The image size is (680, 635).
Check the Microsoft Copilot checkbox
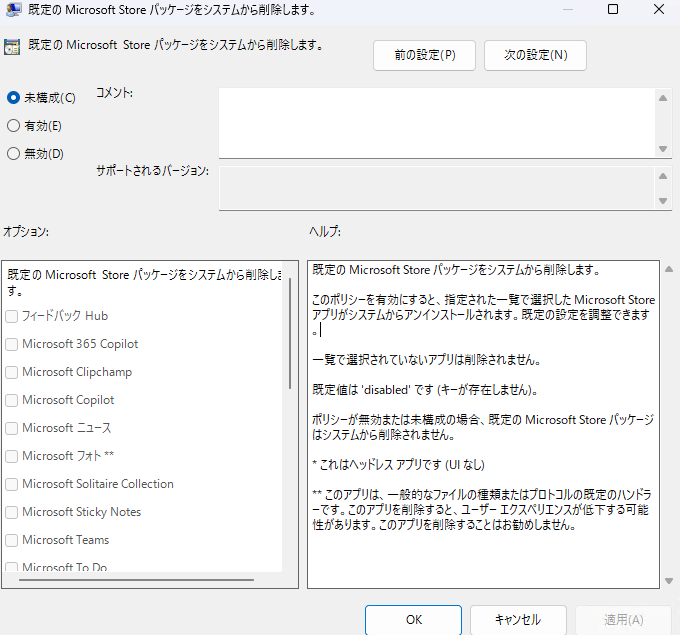click(x=12, y=400)
